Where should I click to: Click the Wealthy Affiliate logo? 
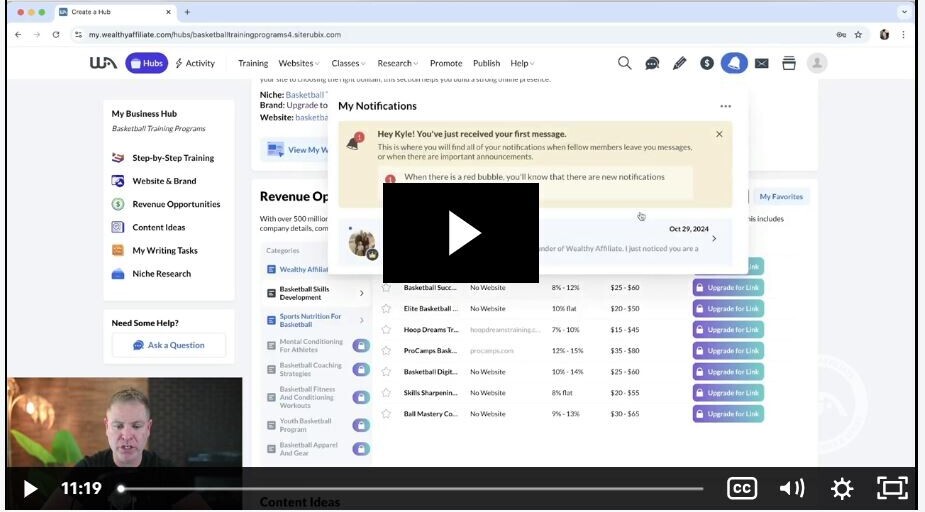[x=103, y=63]
